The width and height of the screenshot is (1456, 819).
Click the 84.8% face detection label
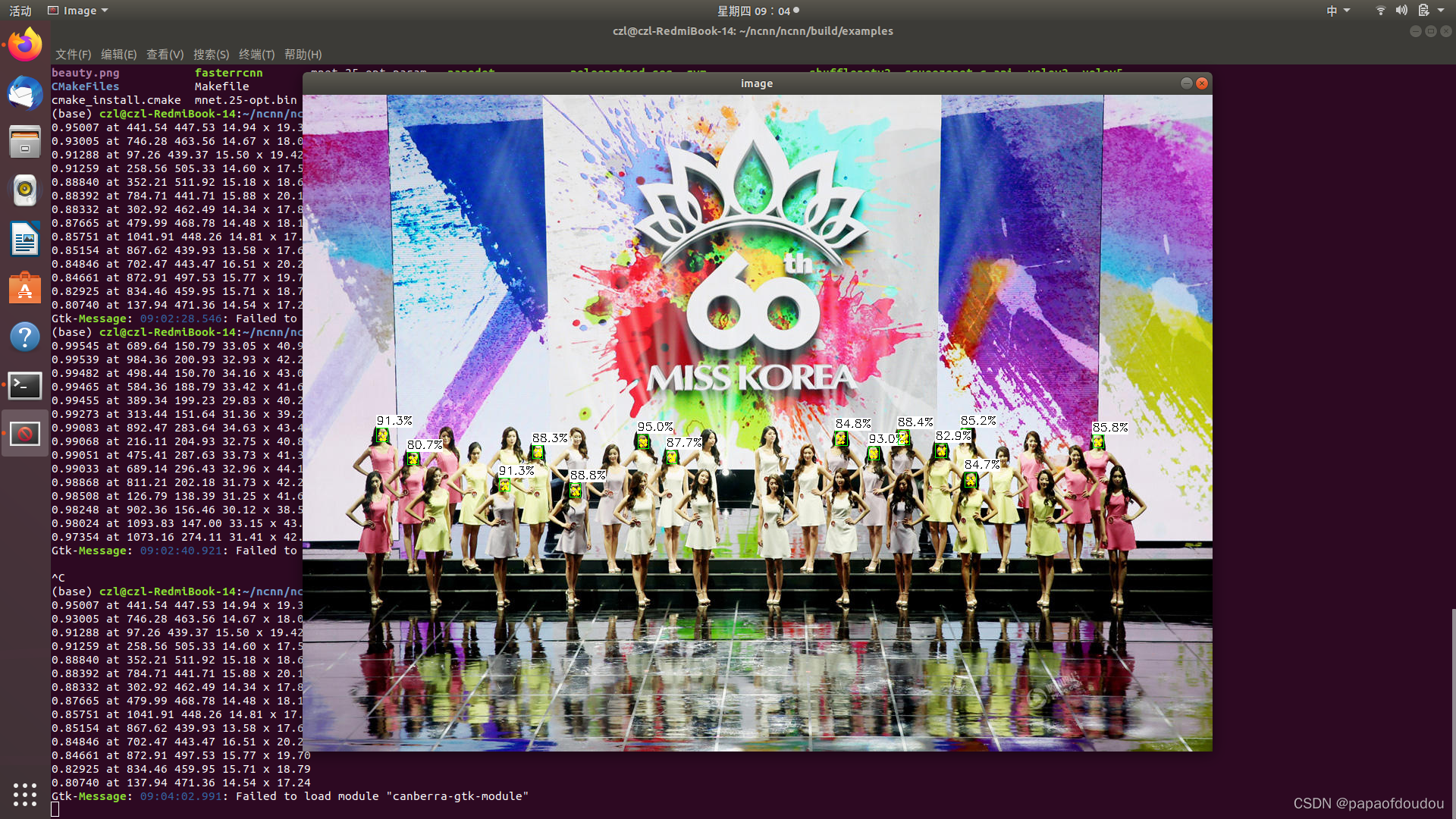[853, 424]
